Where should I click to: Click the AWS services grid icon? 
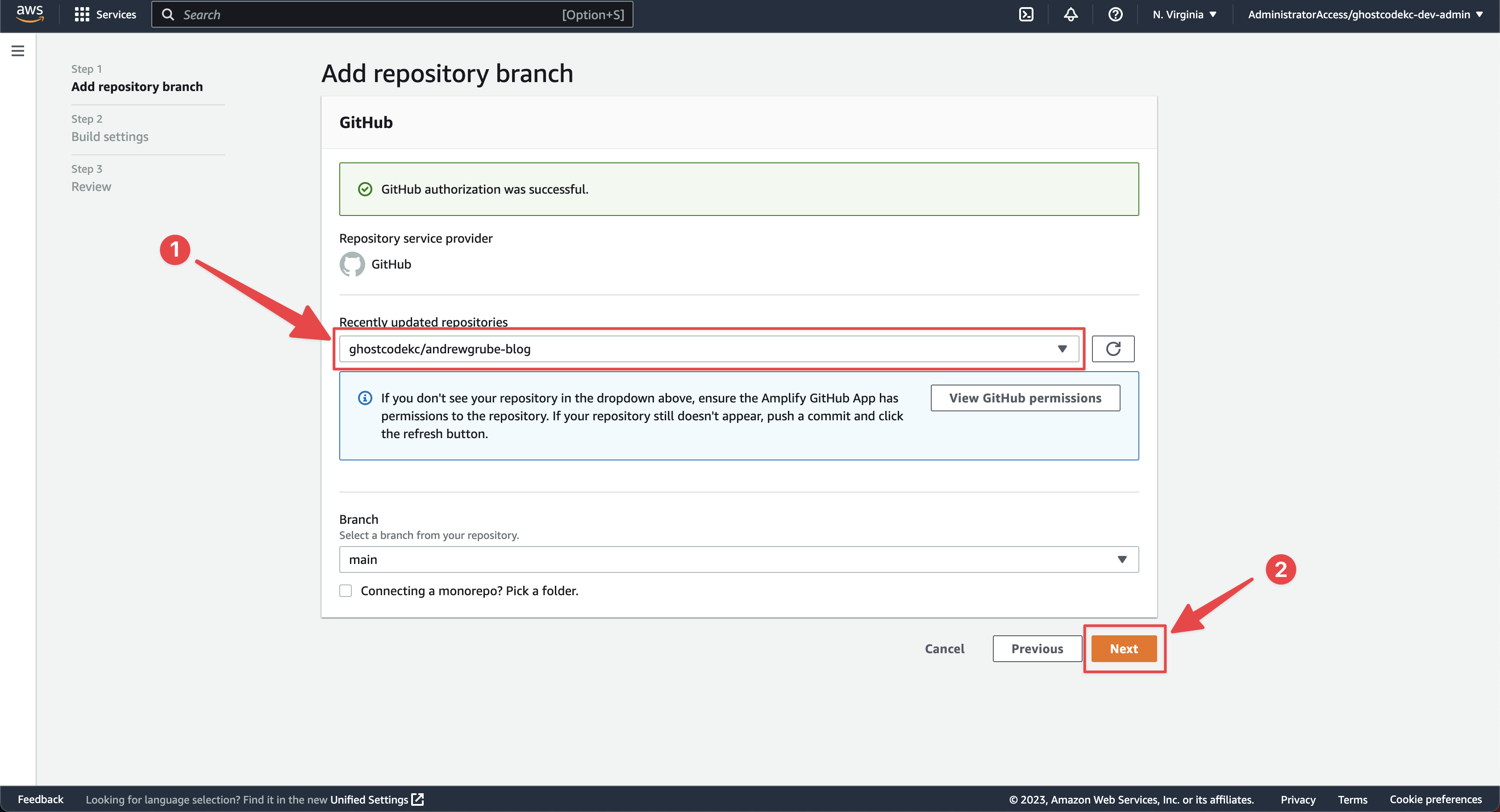pos(82,14)
